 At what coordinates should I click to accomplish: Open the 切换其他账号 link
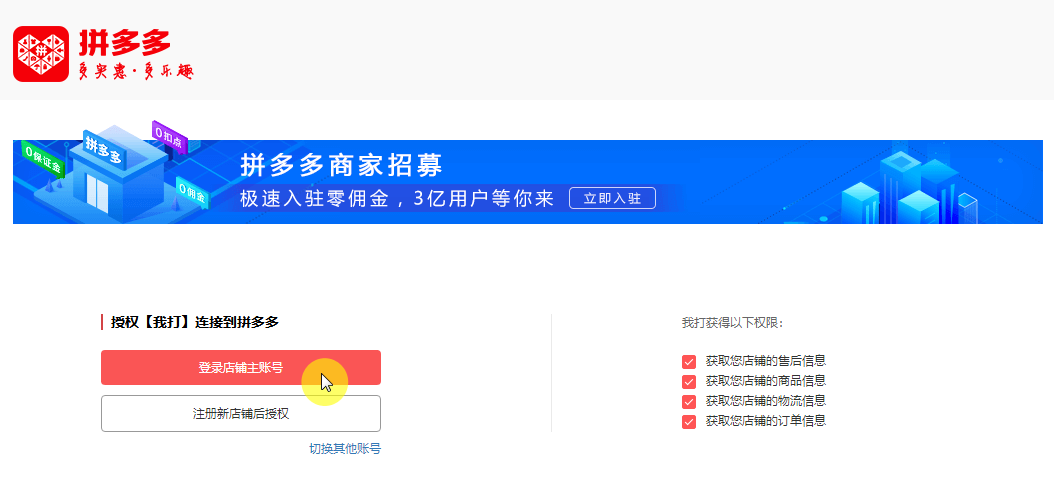(345, 448)
